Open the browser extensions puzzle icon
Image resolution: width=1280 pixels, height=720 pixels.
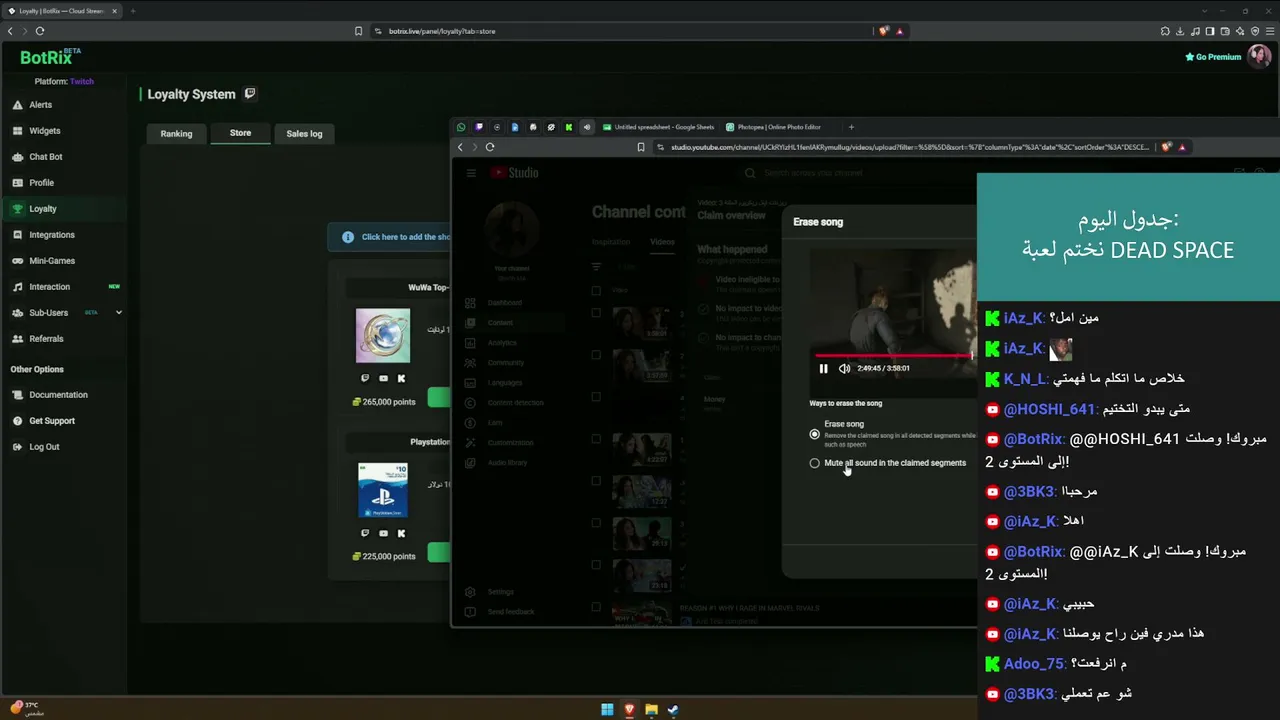click(1165, 31)
